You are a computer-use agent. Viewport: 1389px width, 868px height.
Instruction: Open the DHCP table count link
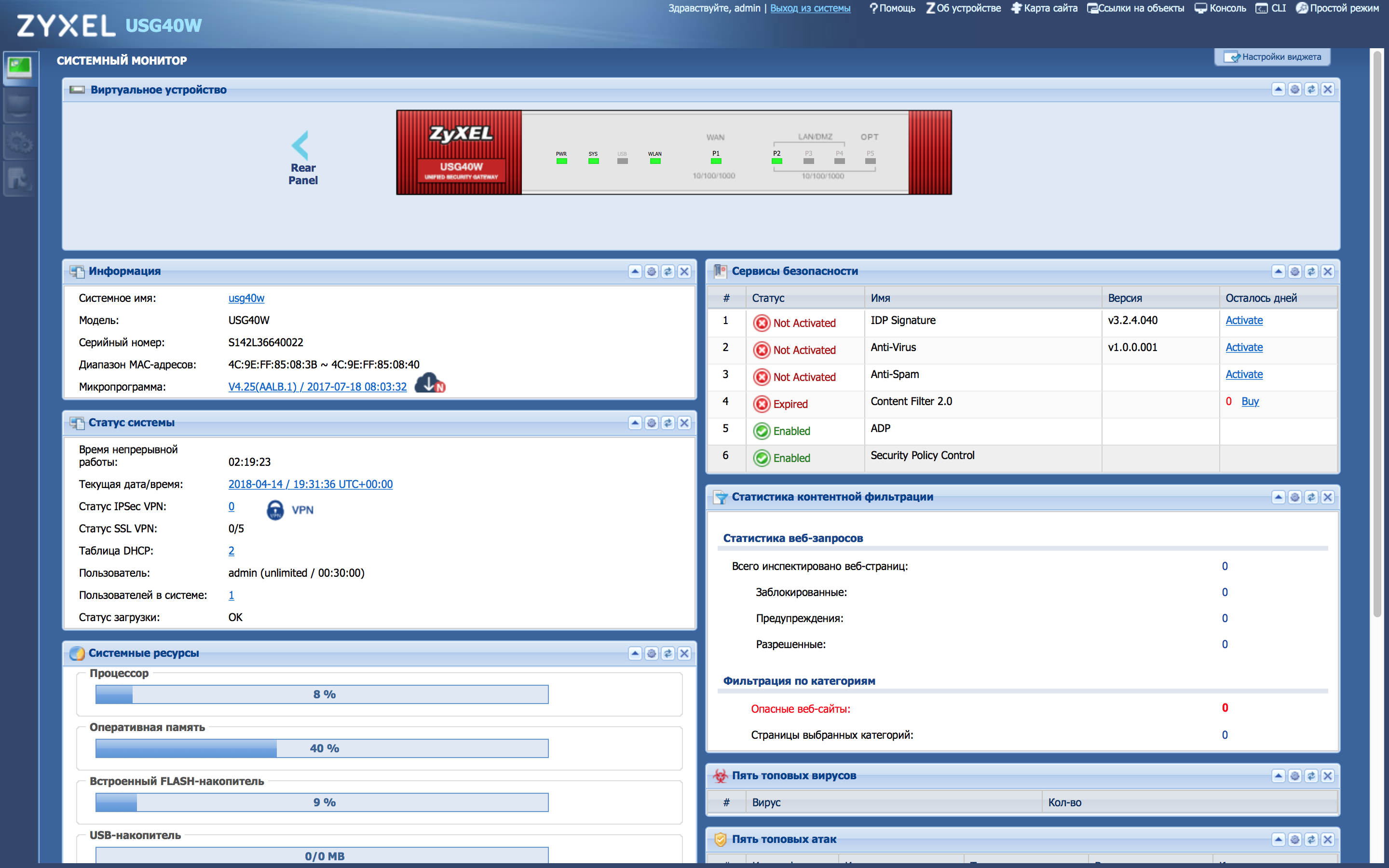coord(231,551)
